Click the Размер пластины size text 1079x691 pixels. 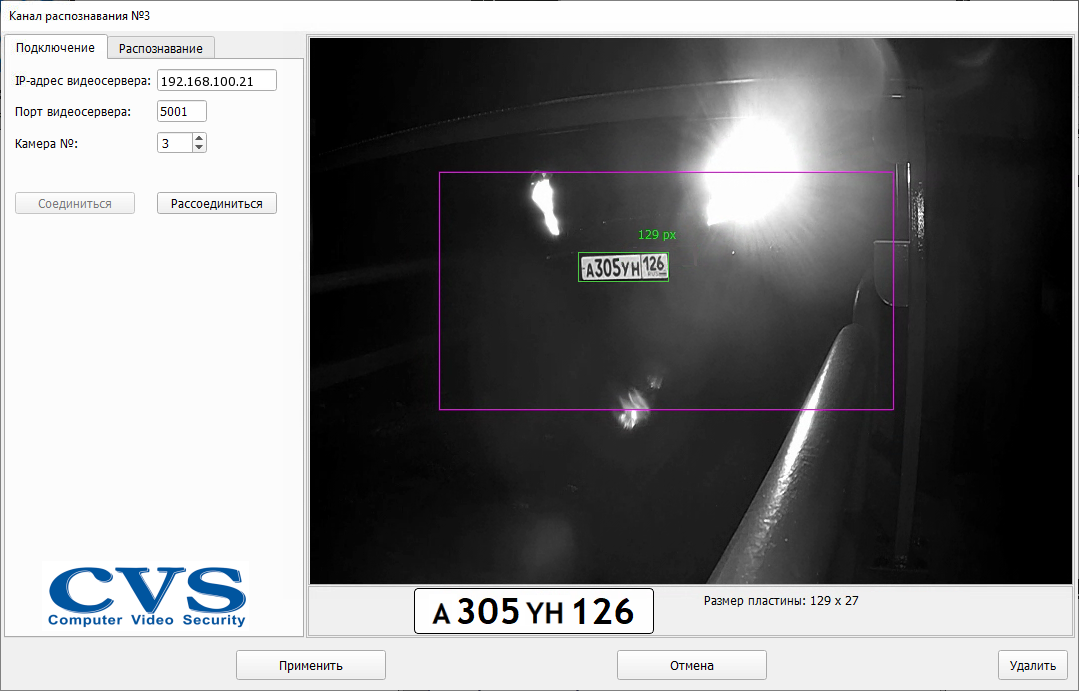click(781, 601)
